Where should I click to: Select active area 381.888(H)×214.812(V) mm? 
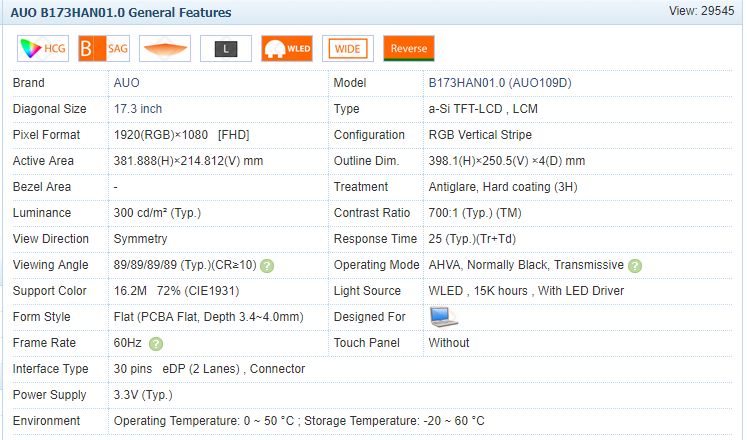[188, 161]
